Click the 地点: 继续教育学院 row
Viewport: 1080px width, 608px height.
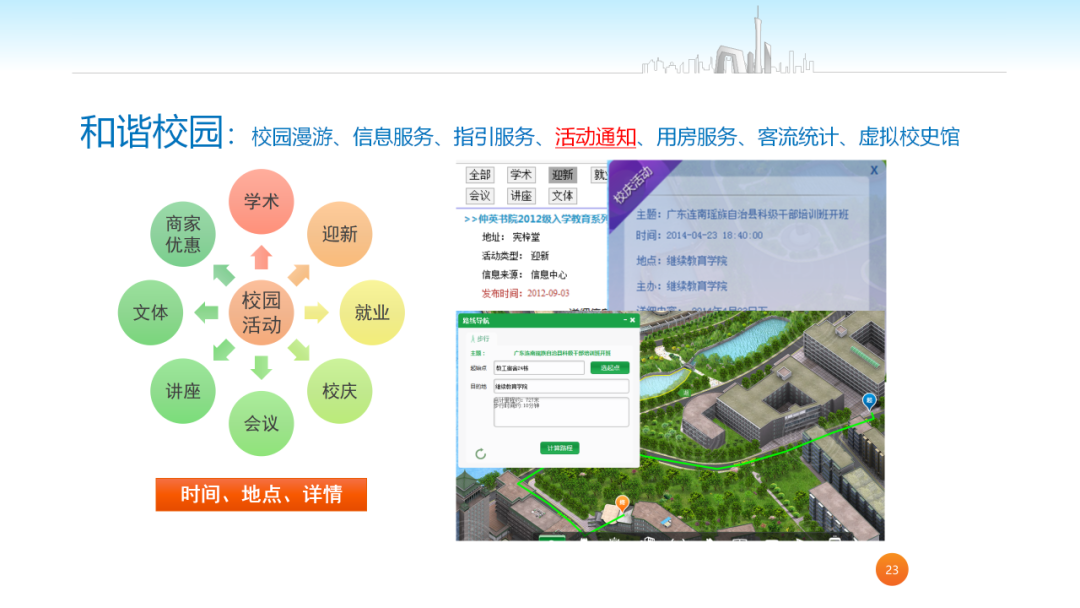(x=681, y=261)
